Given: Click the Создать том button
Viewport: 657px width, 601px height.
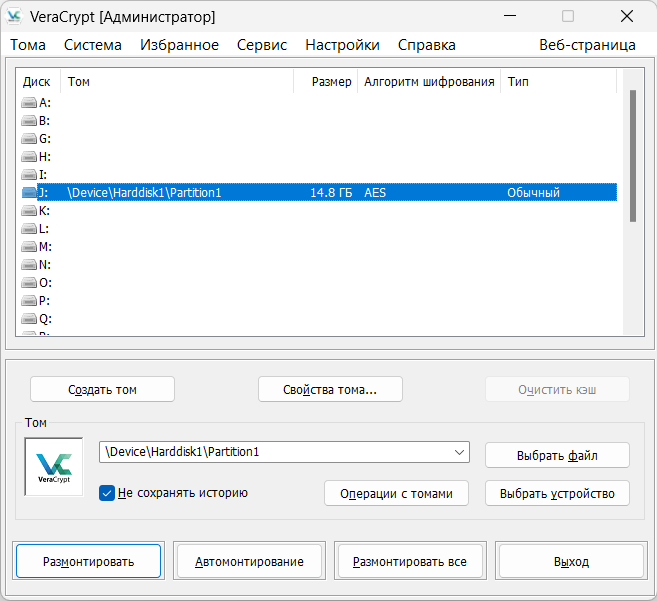Looking at the screenshot, I should click(x=102, y=389).
